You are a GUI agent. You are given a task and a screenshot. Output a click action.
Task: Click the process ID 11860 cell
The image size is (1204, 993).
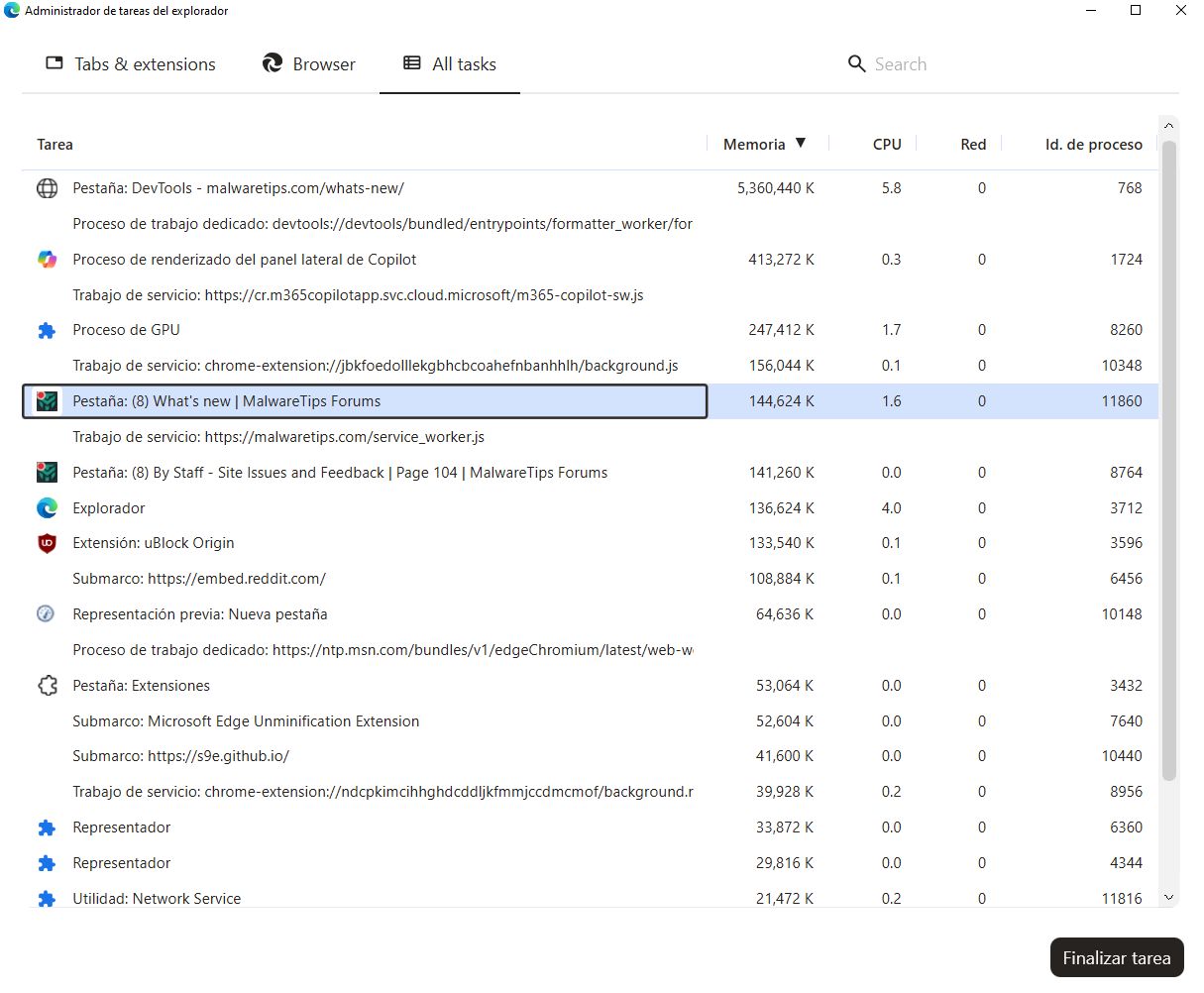point(1122,401)
